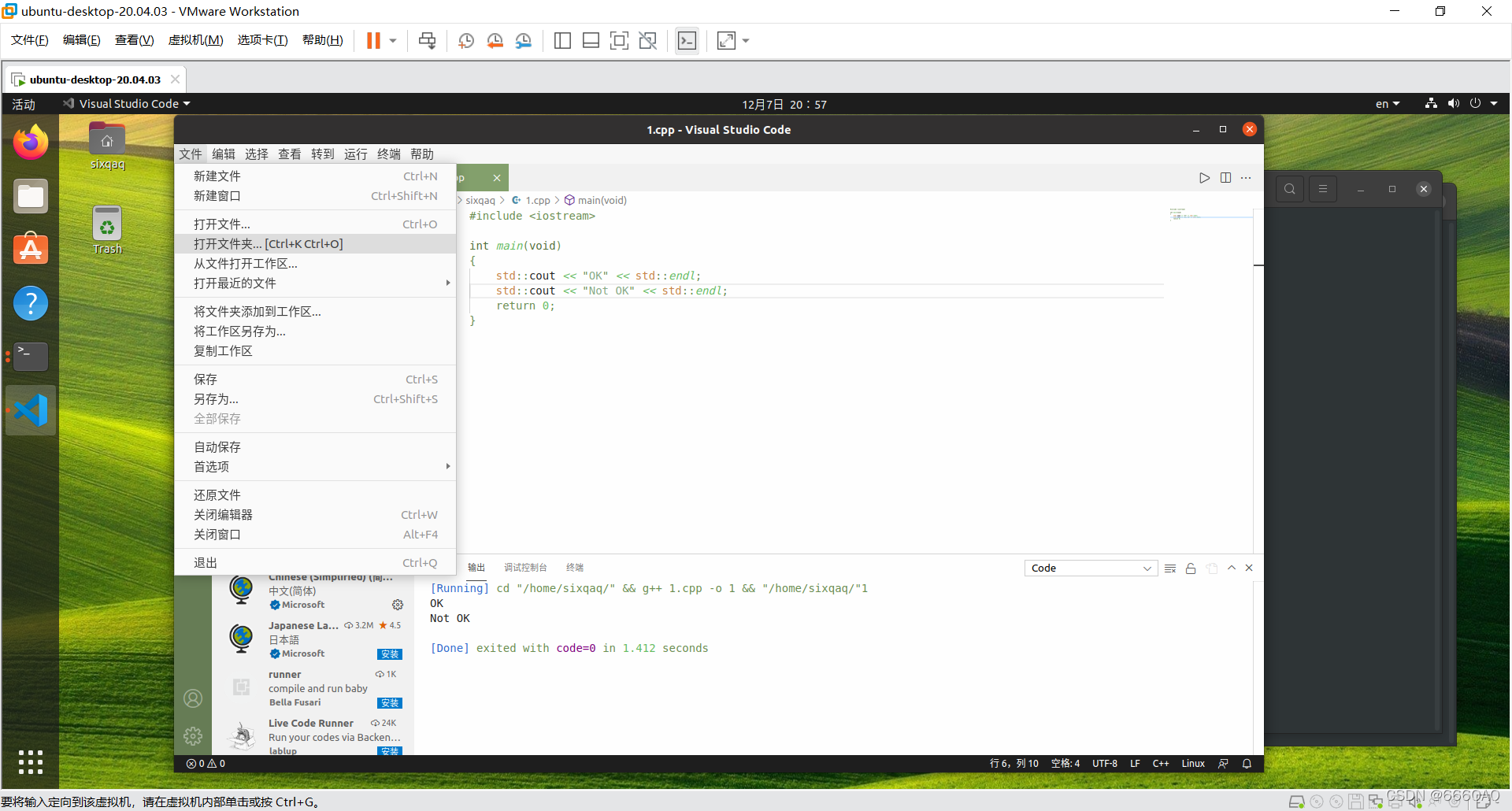Screen dimensions: 1512x811
Task: Click stretch guest display icon
Action: pos(726,41)
